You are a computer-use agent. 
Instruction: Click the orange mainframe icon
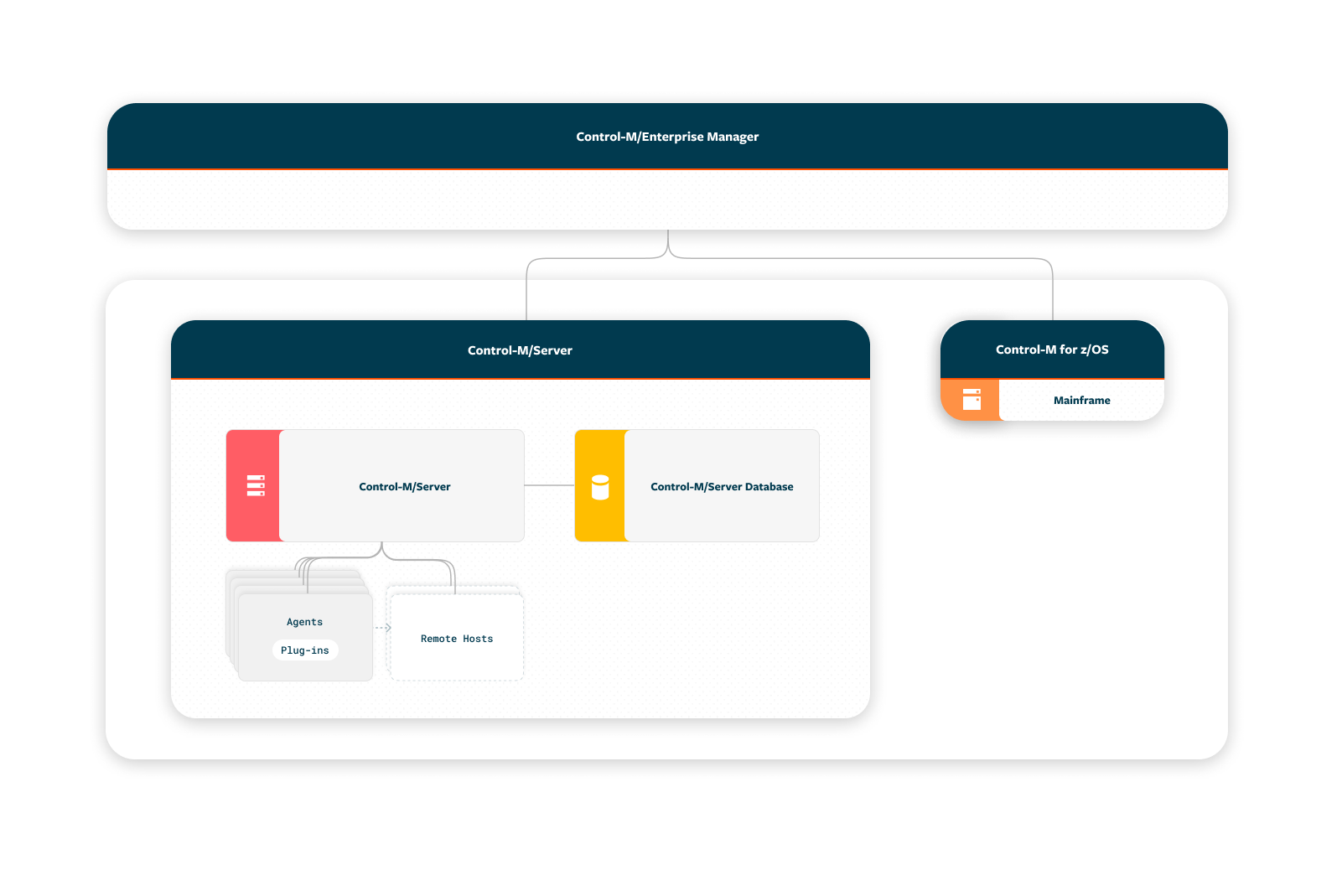click(972, 400)
